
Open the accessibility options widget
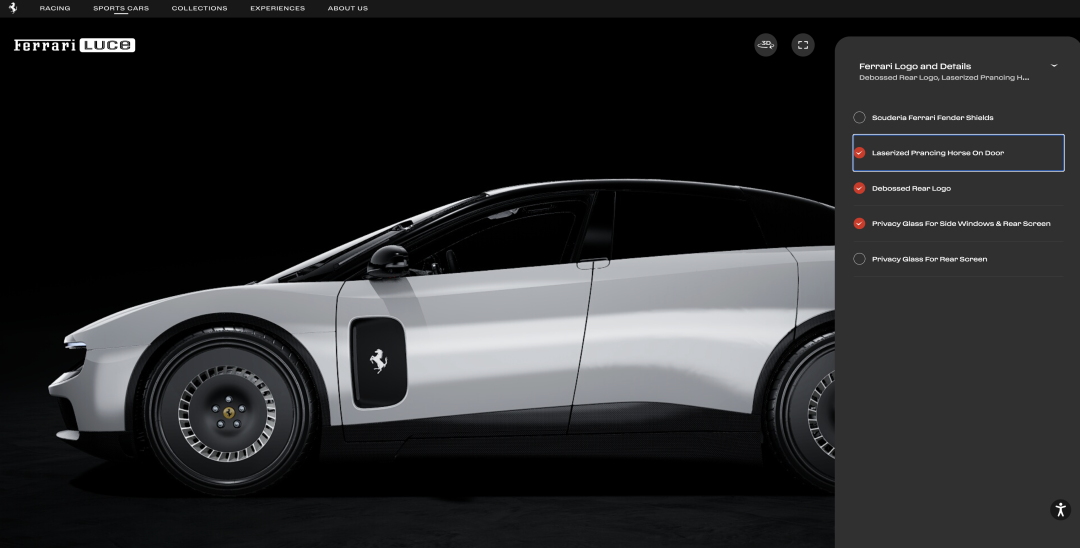coord(1060,509)
